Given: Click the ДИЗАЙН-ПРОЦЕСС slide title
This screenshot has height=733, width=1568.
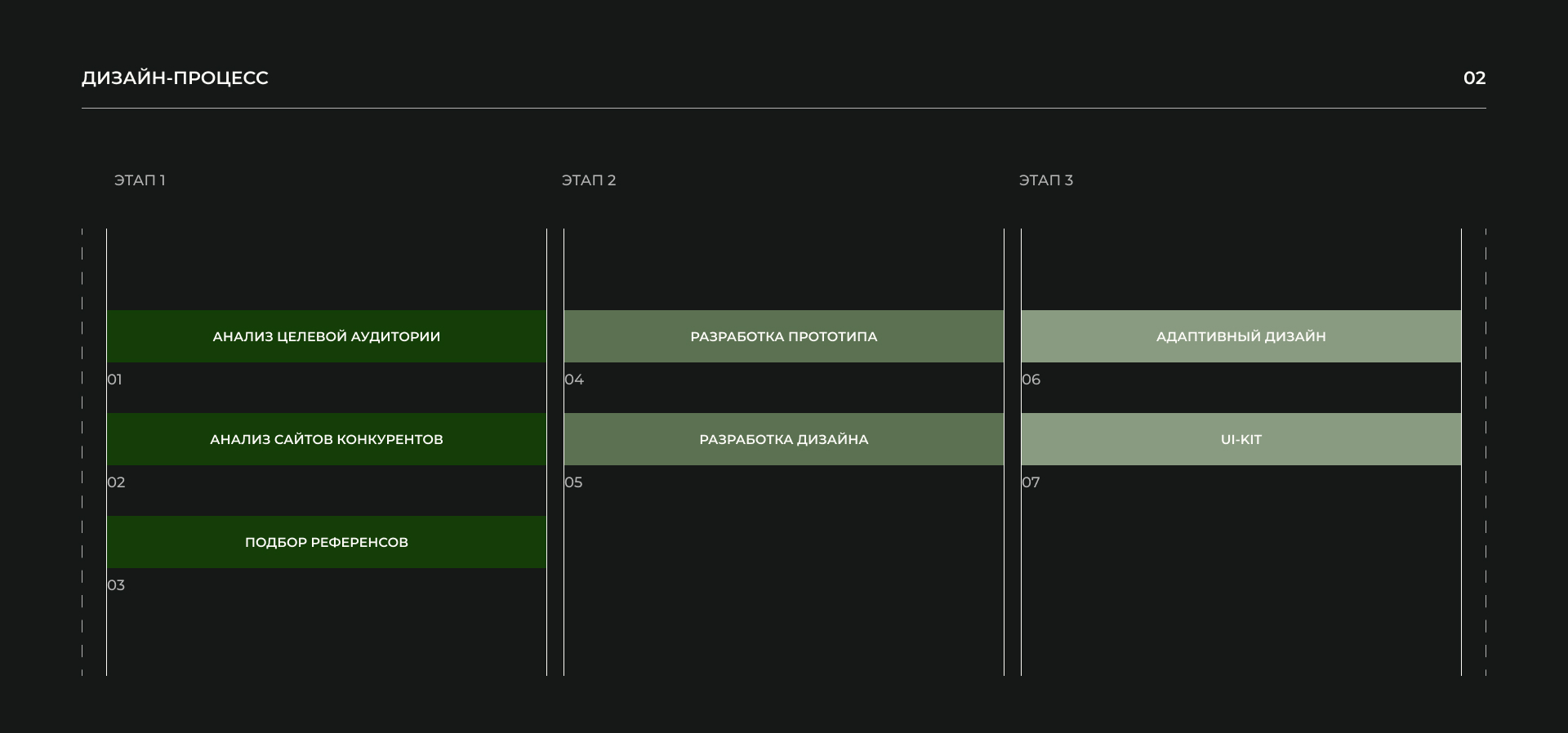Looking at the screenshot, I should [175, 78].
